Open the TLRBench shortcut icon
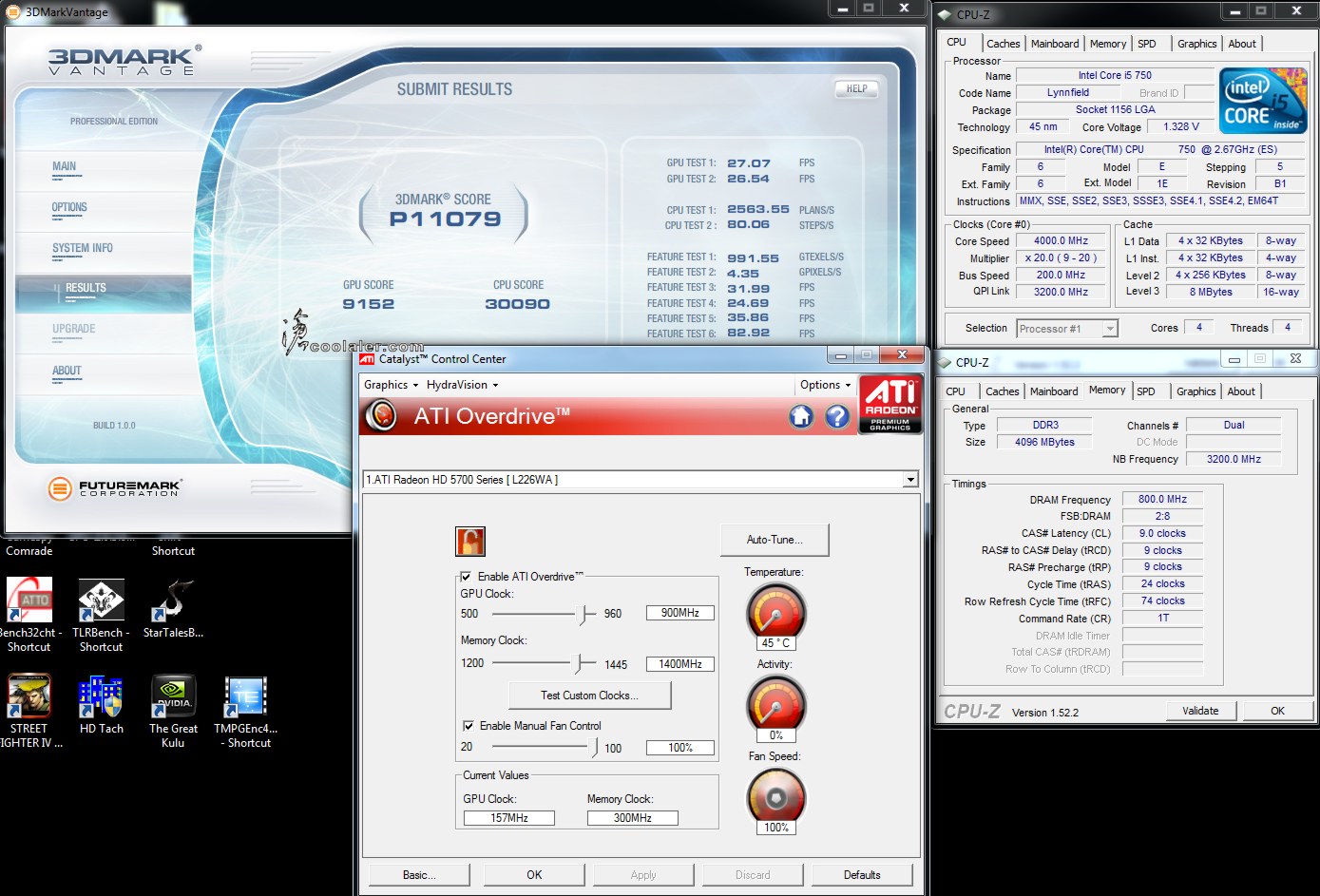1320x896 pixels. 101,601
